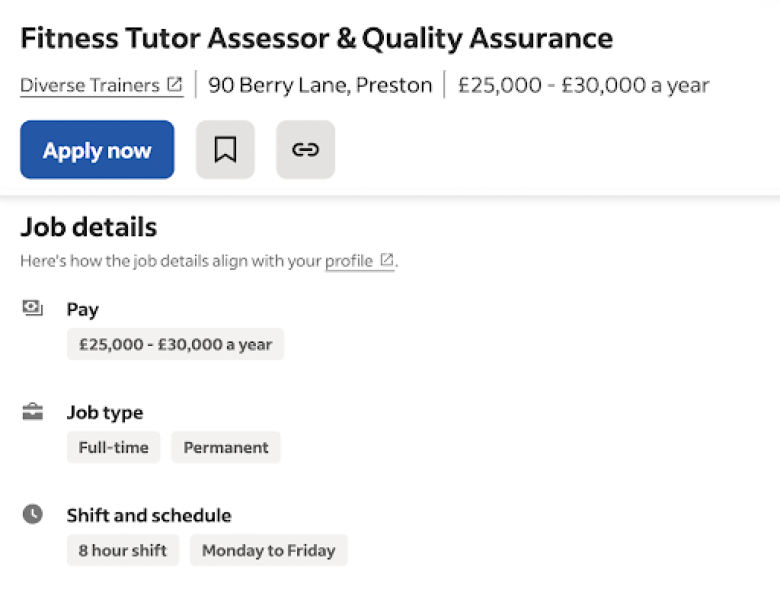Select the Permanent tag

point(226,447)
